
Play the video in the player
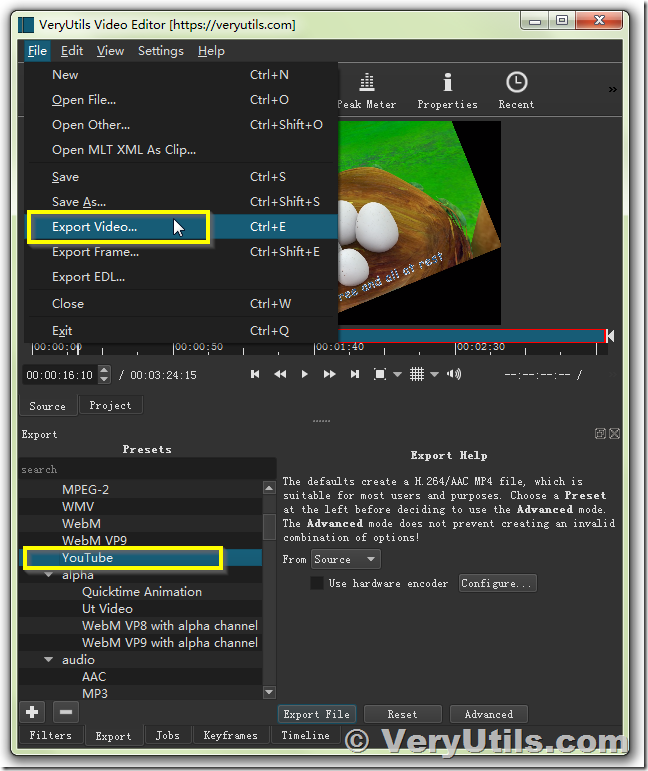coord(304,374)
